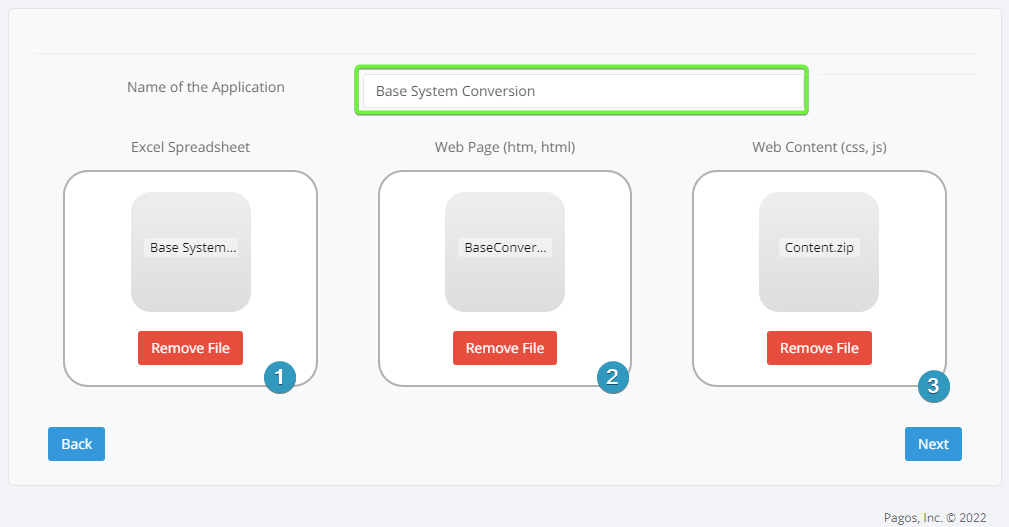Click the Name of the Application label

click(x=205, y=87)
